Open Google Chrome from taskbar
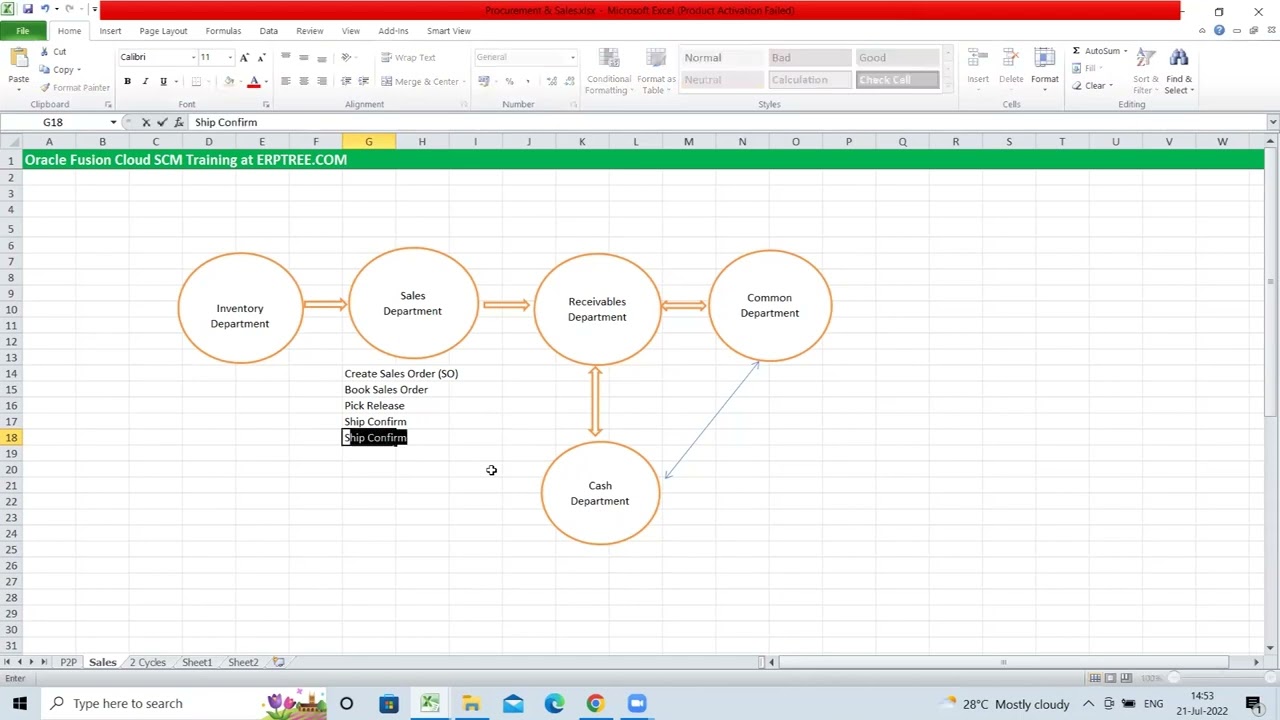1280x720 pixels. [x=595, y=703]
